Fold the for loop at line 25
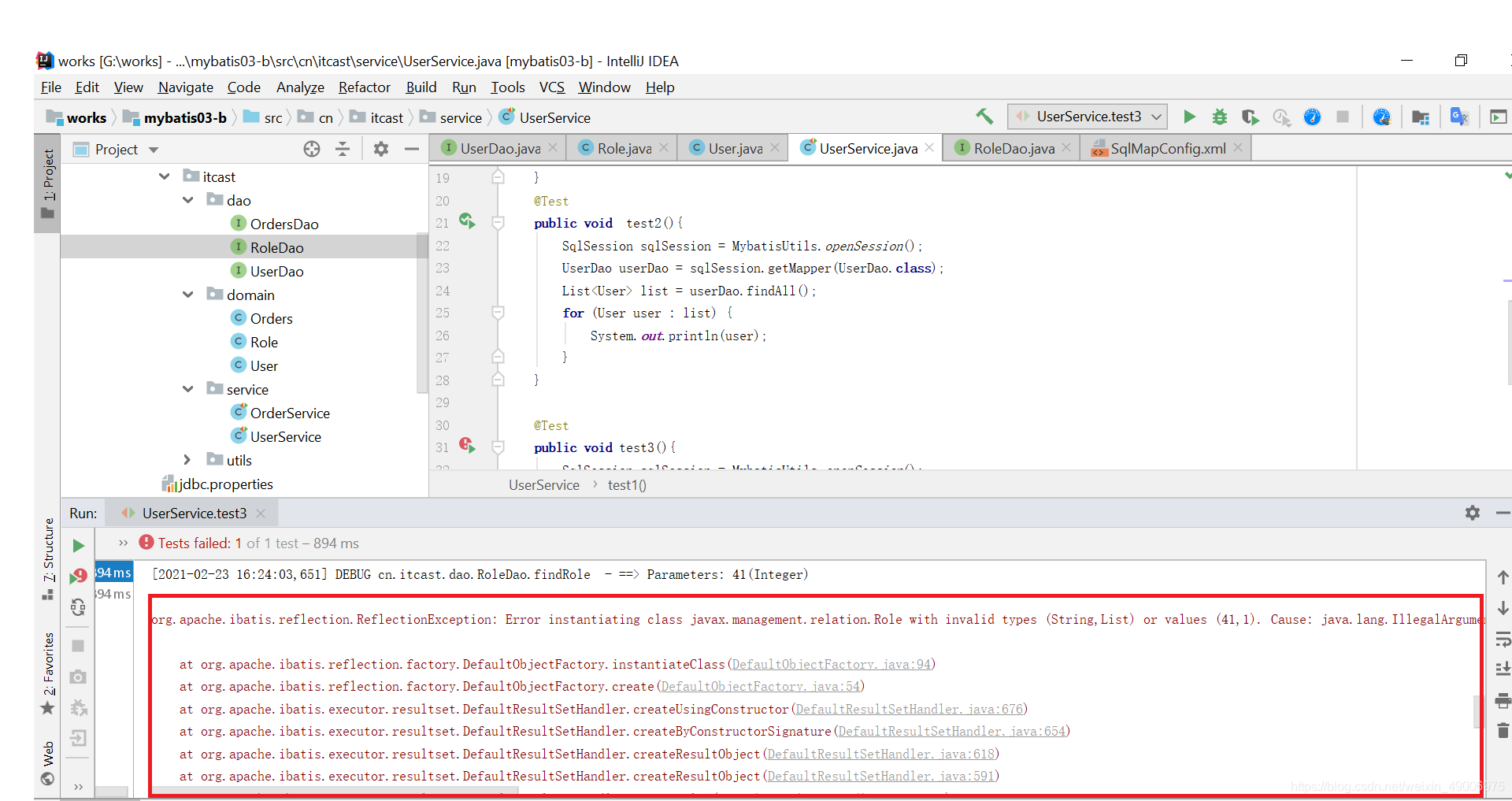The height and width of the screenshot is (801, 1512). pos(498,313)
